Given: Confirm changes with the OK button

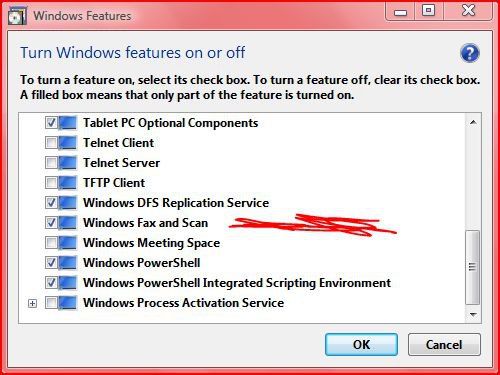Looking at the screenshot, I should coord(361,344).
